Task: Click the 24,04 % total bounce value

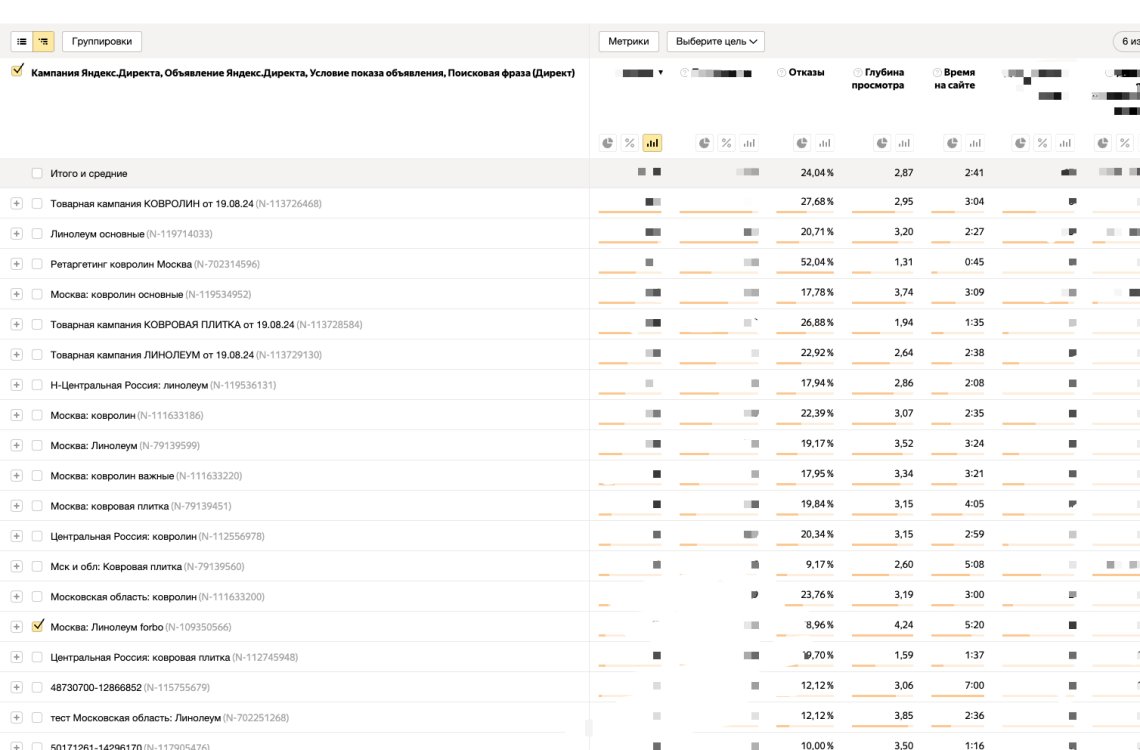Action: point(817,173)
